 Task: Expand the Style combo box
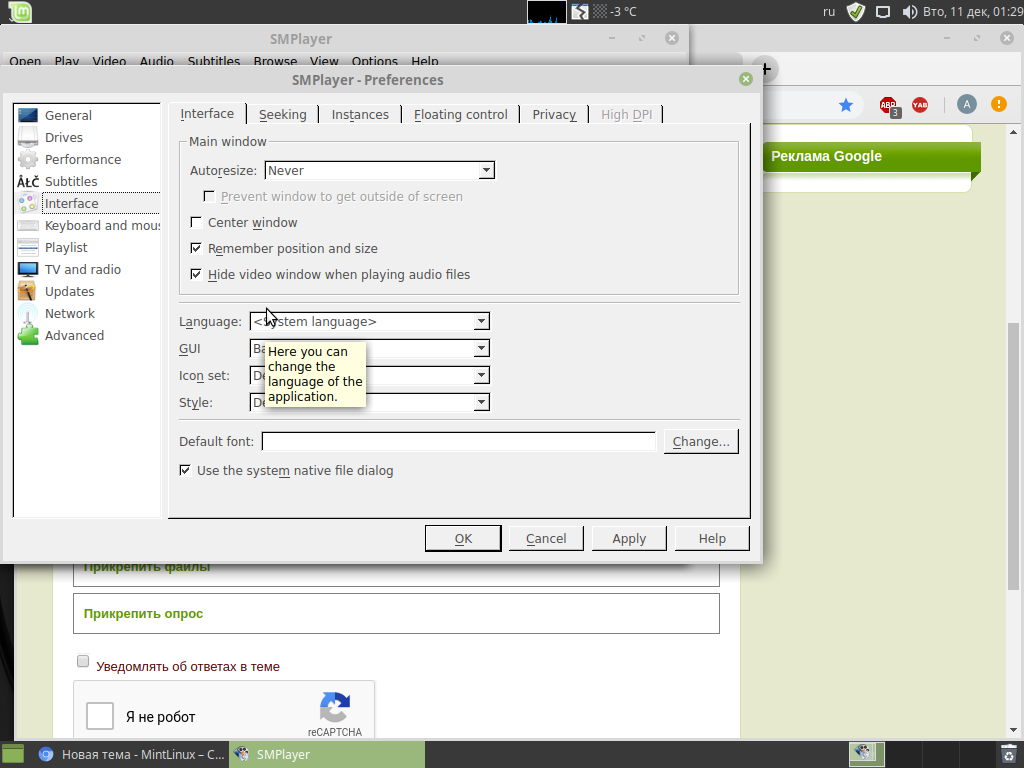pyautogui.click(x=481, y=402)
